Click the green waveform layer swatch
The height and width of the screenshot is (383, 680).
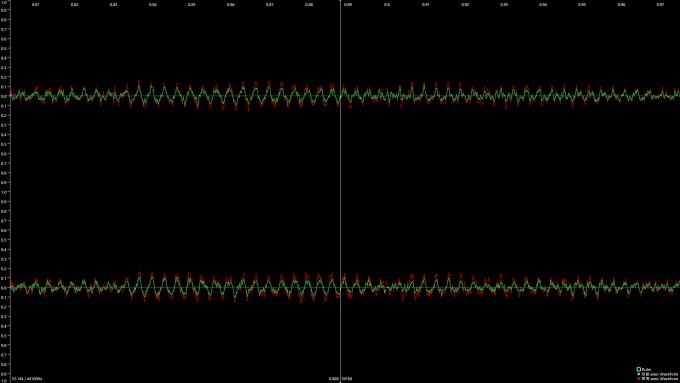click(638, 374)
